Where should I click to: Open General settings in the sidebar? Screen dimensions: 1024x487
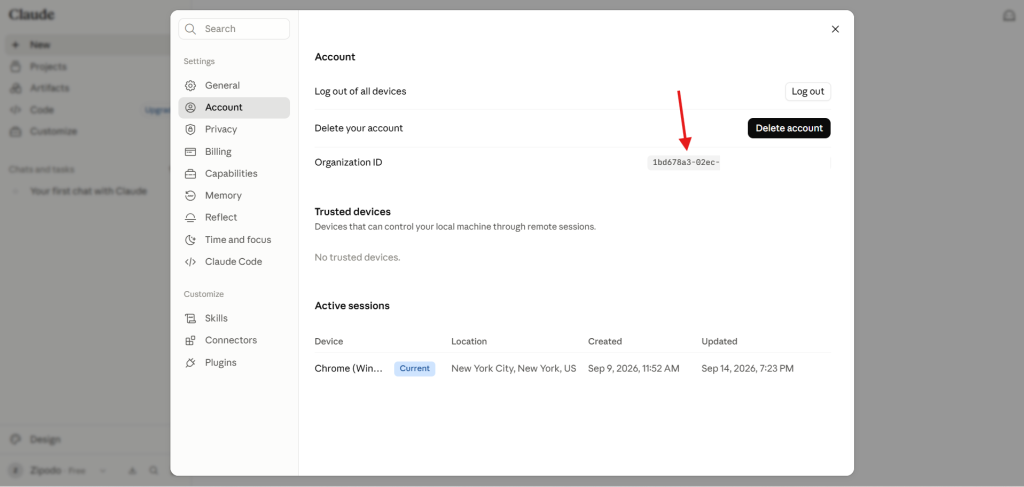pos(234,86)
